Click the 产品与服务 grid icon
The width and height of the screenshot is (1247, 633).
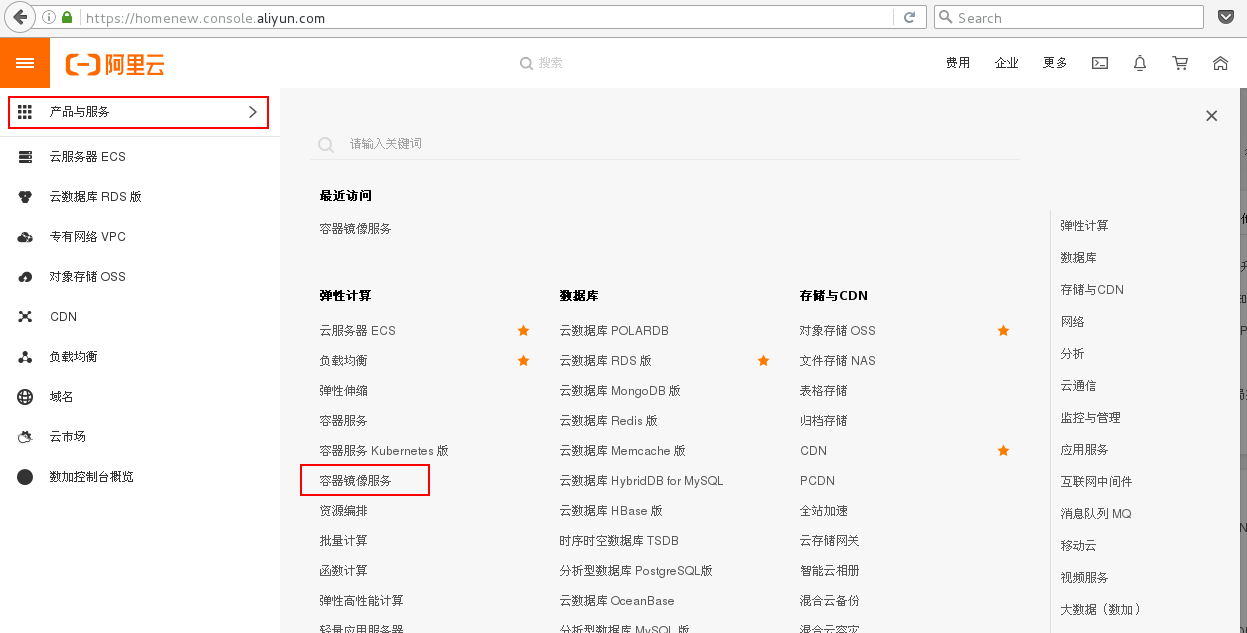25,112
